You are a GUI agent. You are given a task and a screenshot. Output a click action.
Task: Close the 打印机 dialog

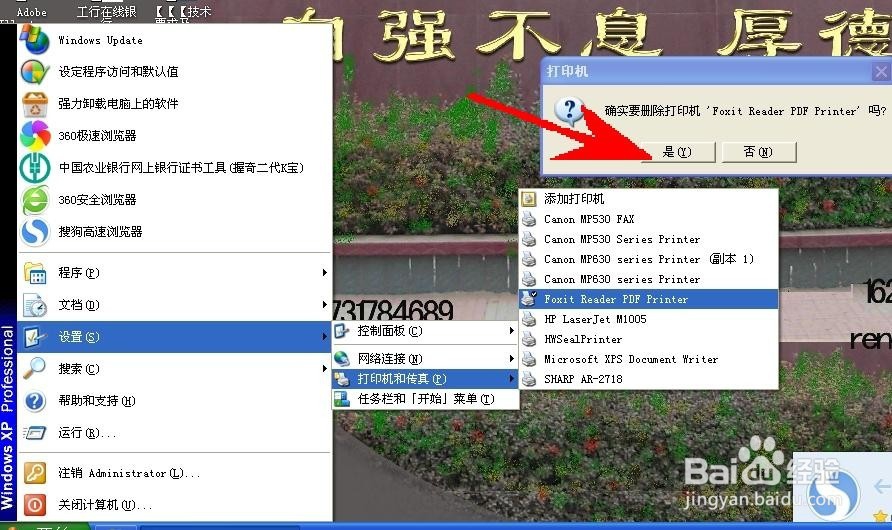(x=881, y=72)
